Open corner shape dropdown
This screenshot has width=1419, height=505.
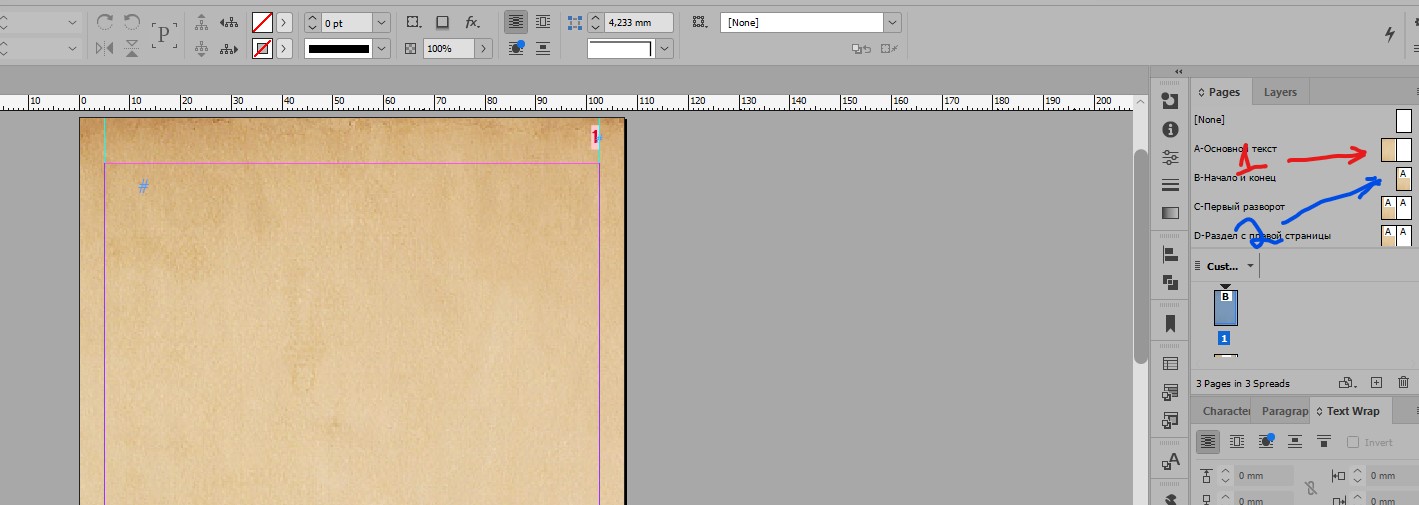(664, 48)
